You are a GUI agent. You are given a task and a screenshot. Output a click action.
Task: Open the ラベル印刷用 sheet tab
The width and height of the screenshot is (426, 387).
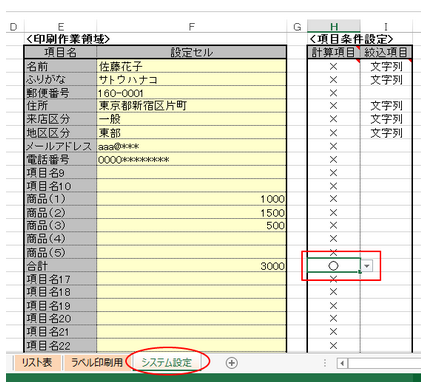point(97,362)
